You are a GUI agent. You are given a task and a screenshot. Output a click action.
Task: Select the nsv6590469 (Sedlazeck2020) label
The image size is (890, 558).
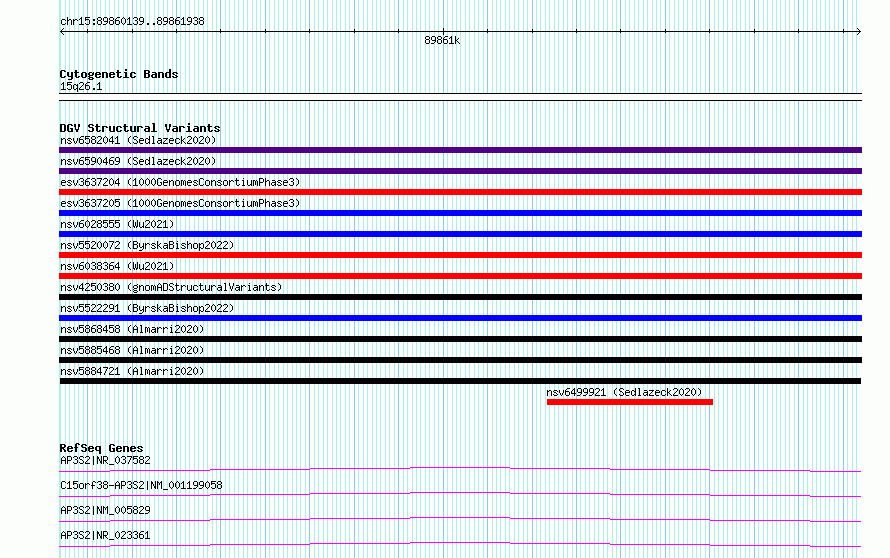point(138,161)
